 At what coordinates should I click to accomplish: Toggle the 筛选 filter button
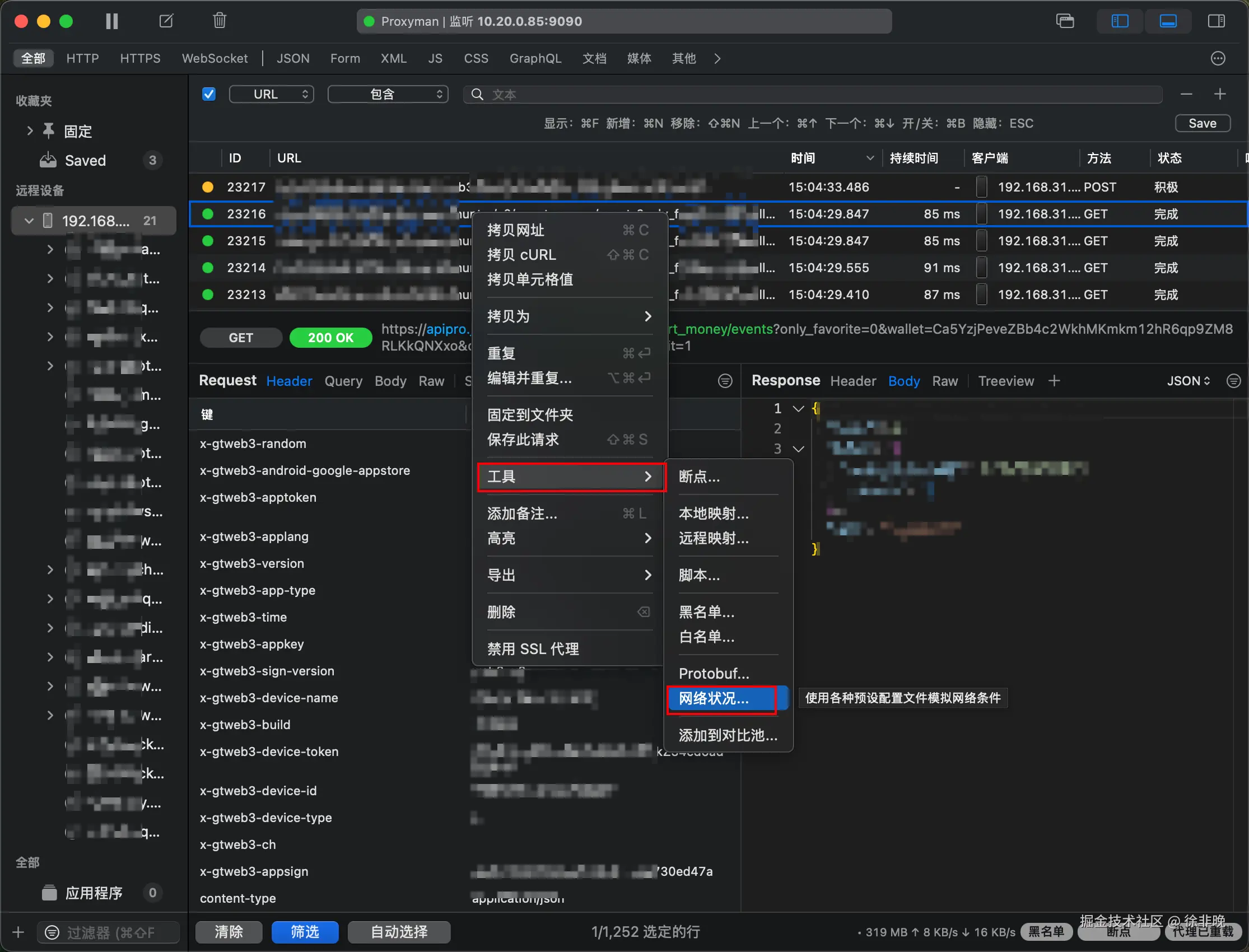tap(305, 932)
